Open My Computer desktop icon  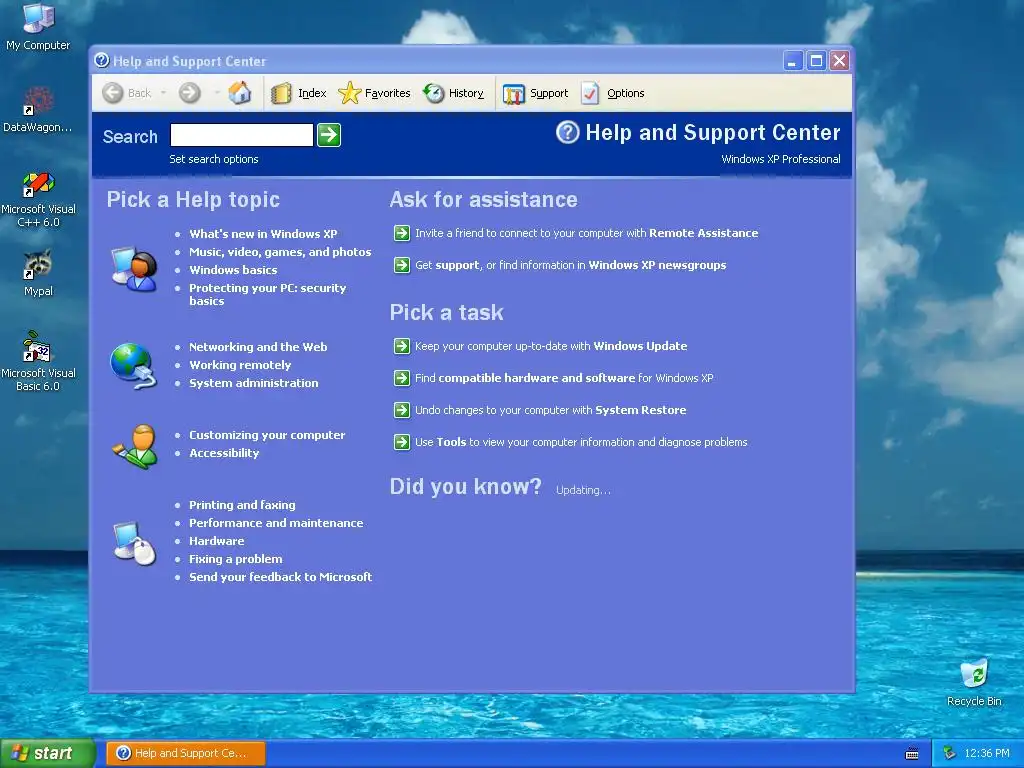click(38, 26)
